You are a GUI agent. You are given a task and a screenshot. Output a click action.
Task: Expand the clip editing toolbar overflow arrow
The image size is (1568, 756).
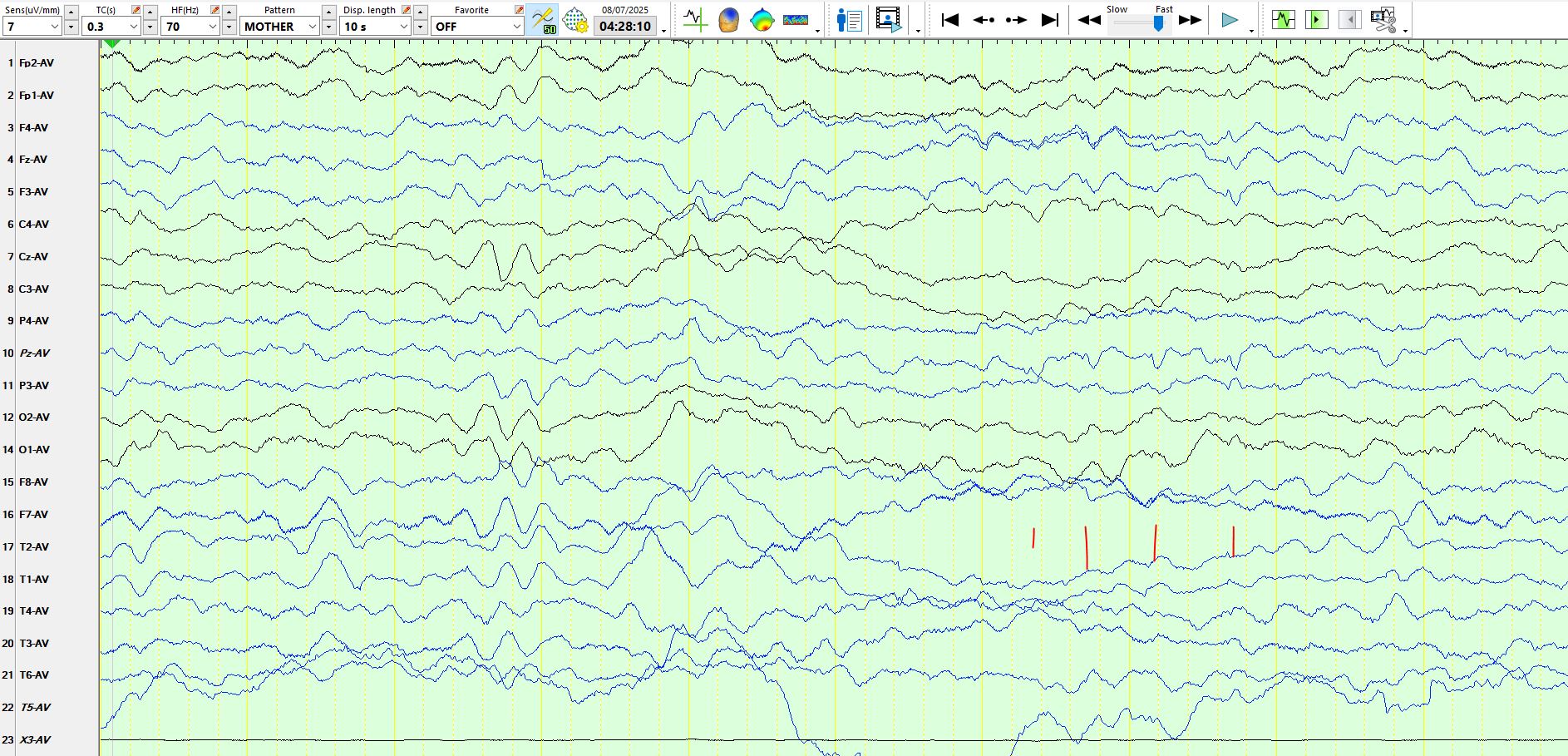pos(1405,31)
